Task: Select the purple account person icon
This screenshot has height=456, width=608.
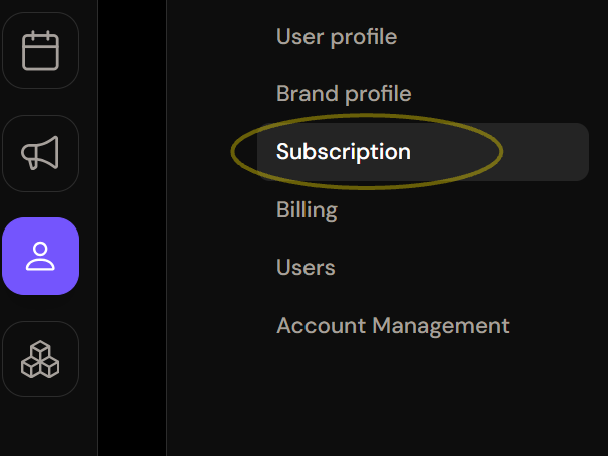Action: pyautogui.click(x=40, y=256)
